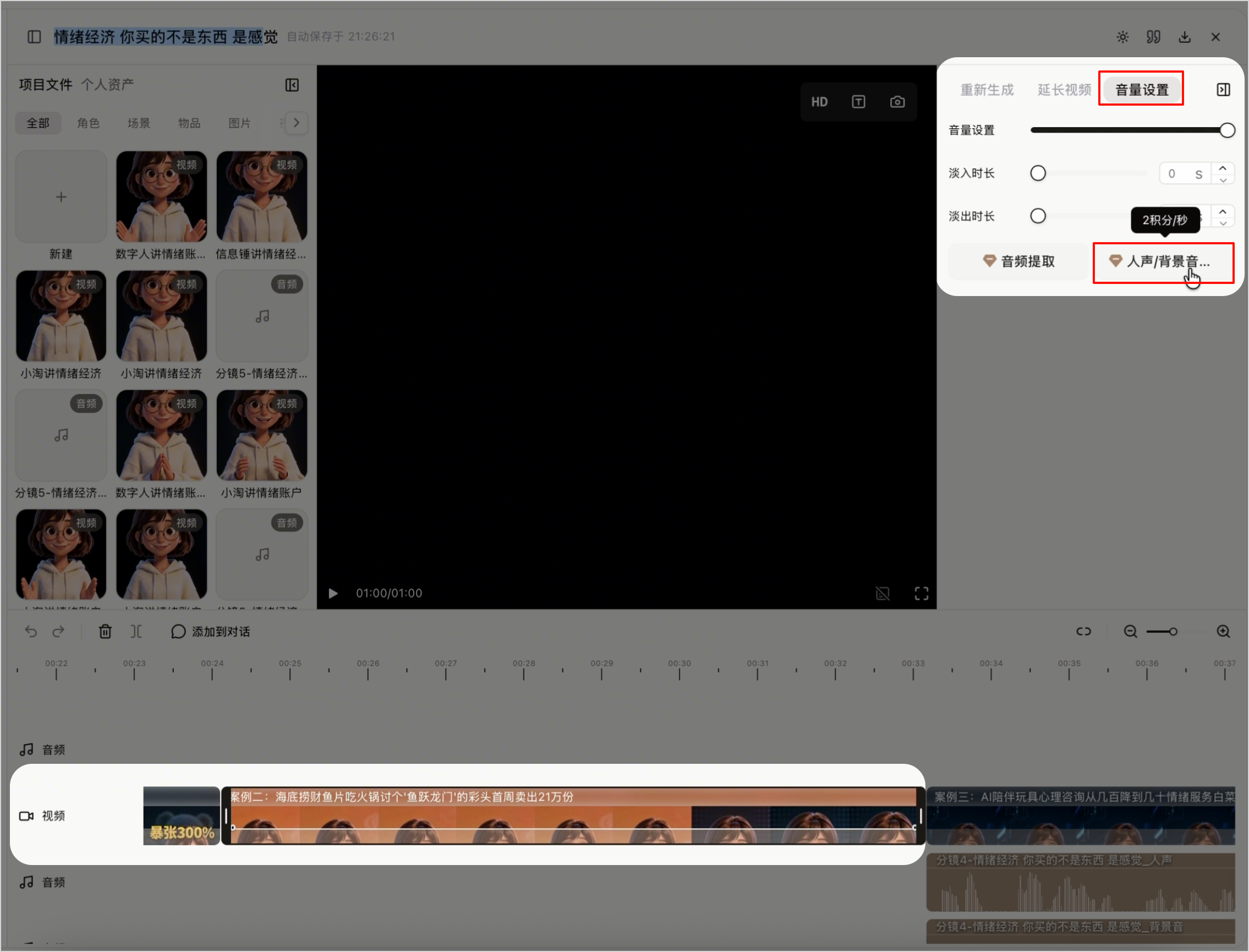Toggle the subtitle-off icon in preview

click(883, 593)
